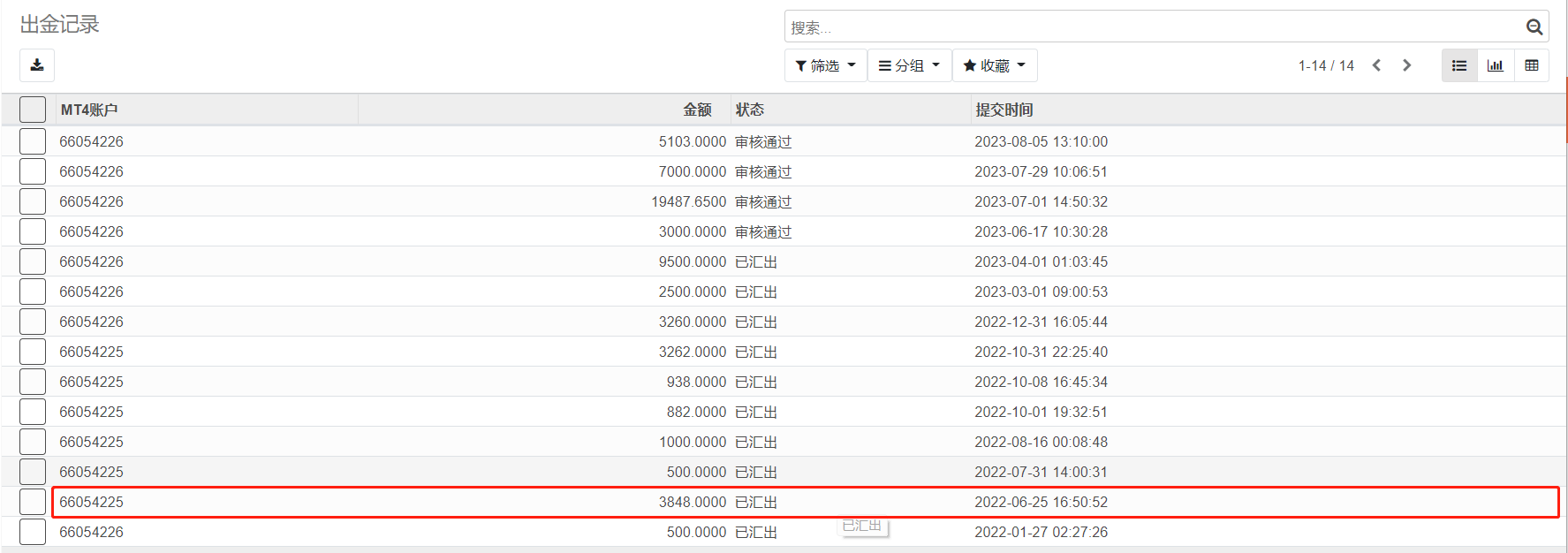Switch to pivot table view
Screen dimensions: 1568x553
(x=1532, y=65)
